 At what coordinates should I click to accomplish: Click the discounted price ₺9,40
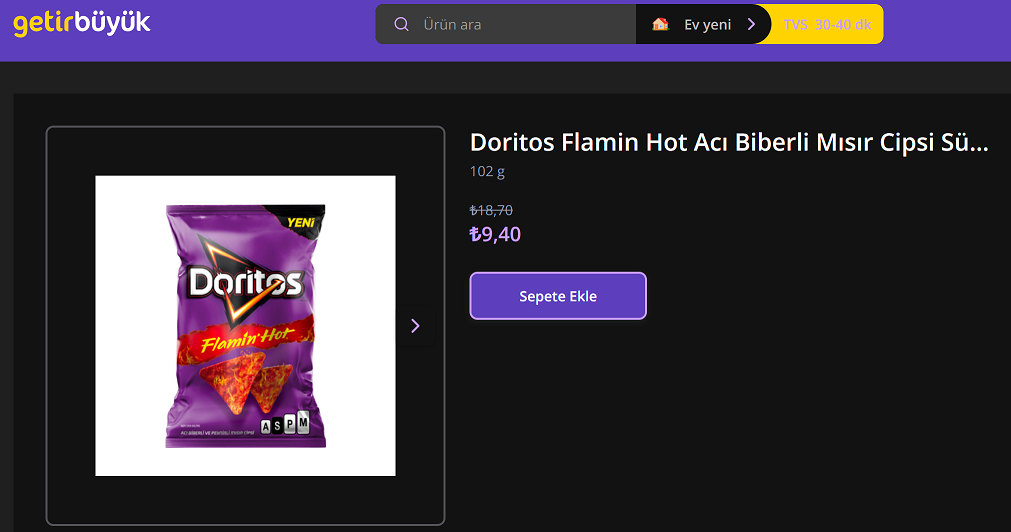pyautogui.click(x=495, y=234)
